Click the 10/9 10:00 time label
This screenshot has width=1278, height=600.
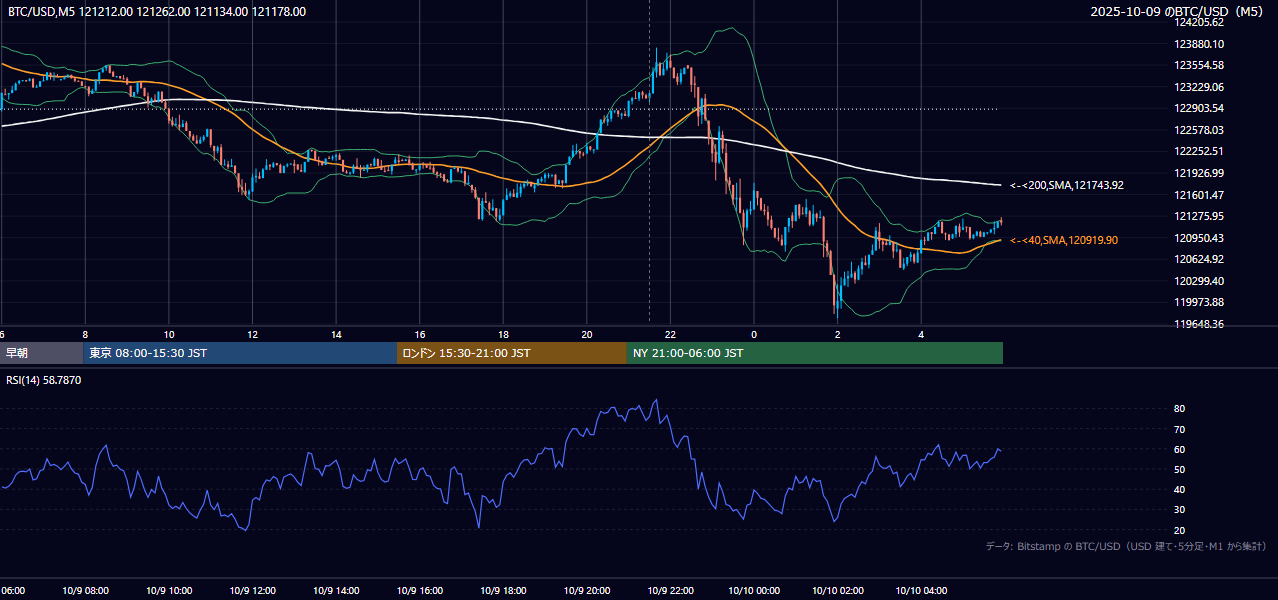(168, 591)
